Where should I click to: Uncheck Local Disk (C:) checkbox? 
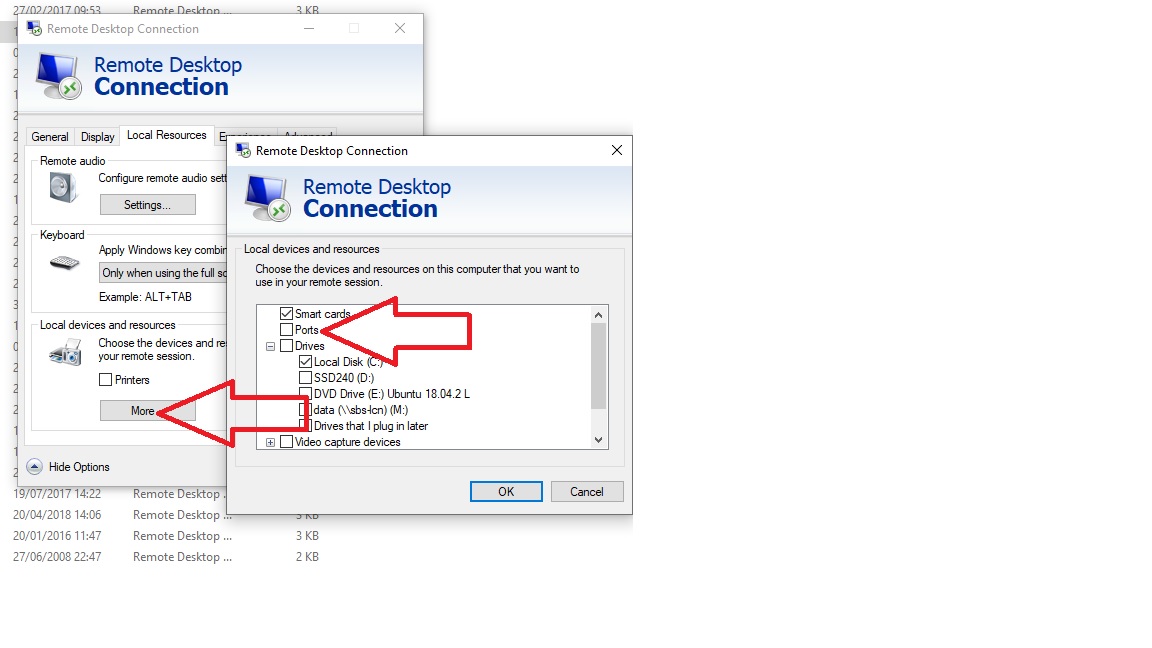click(306, 362)
